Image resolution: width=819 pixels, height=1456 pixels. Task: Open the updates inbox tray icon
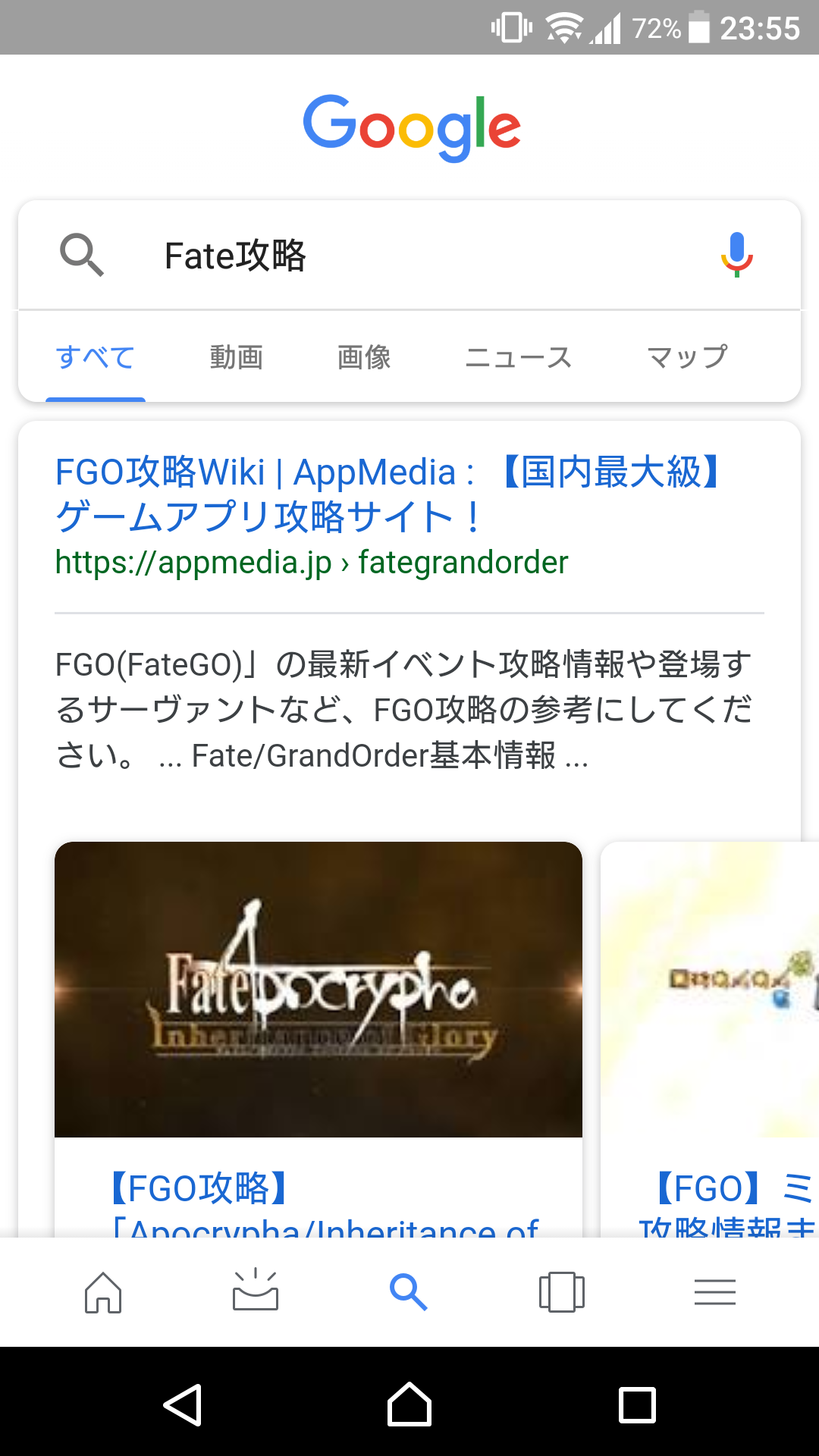tap(256, 1289)
